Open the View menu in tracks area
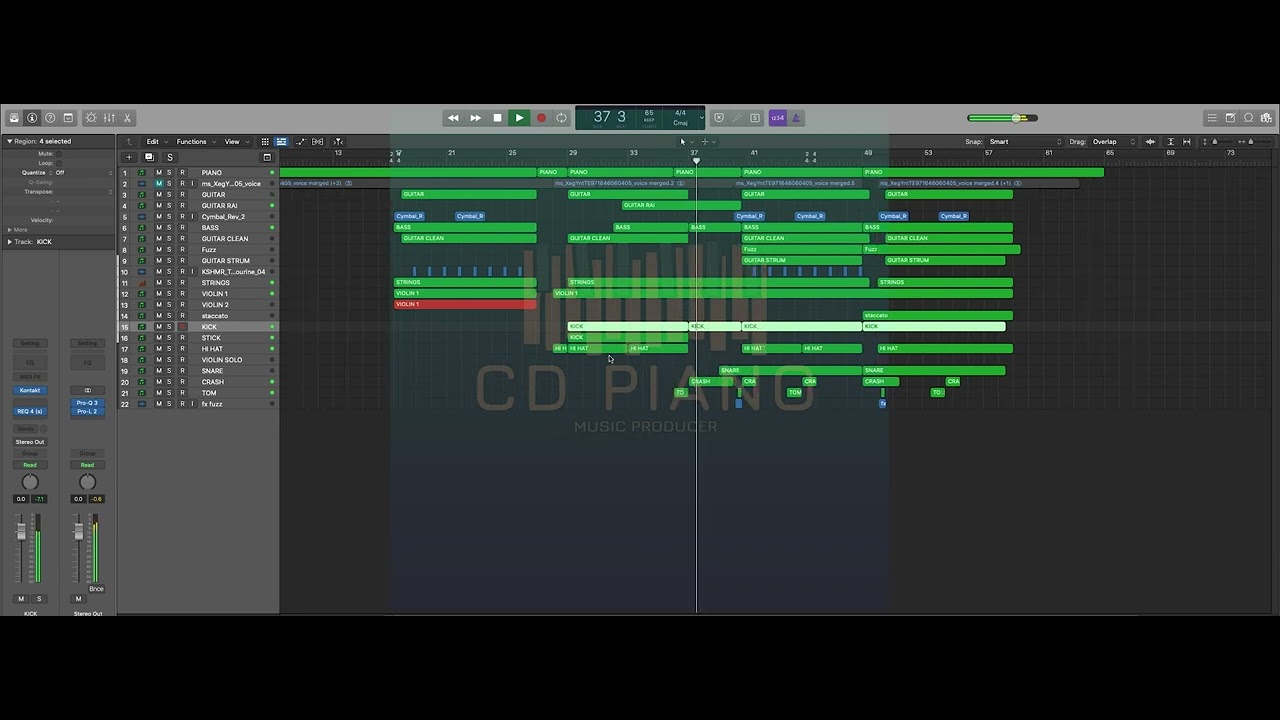1280x720 pixels. point(234,142)
